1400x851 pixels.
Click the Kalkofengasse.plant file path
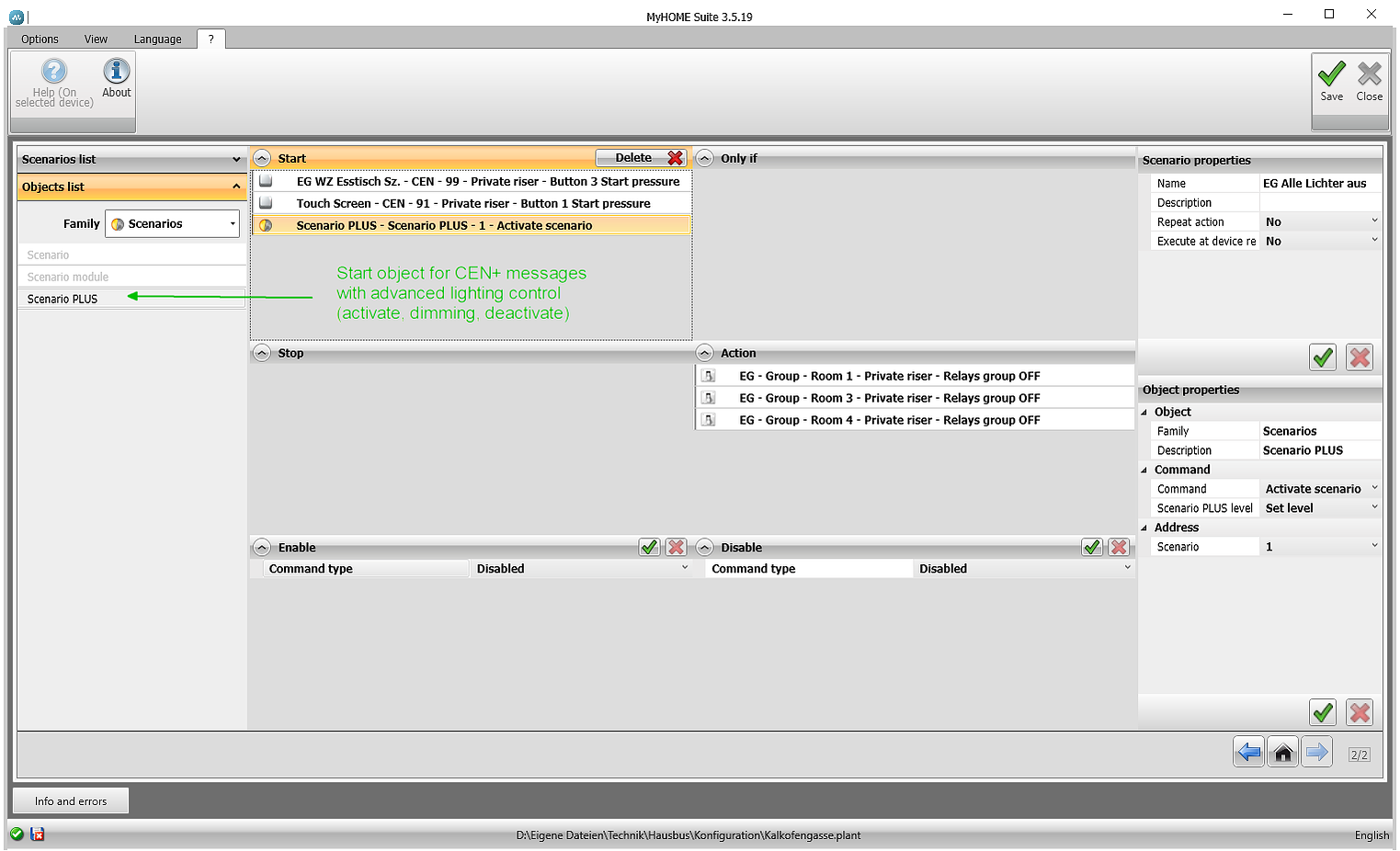[689, 835]
